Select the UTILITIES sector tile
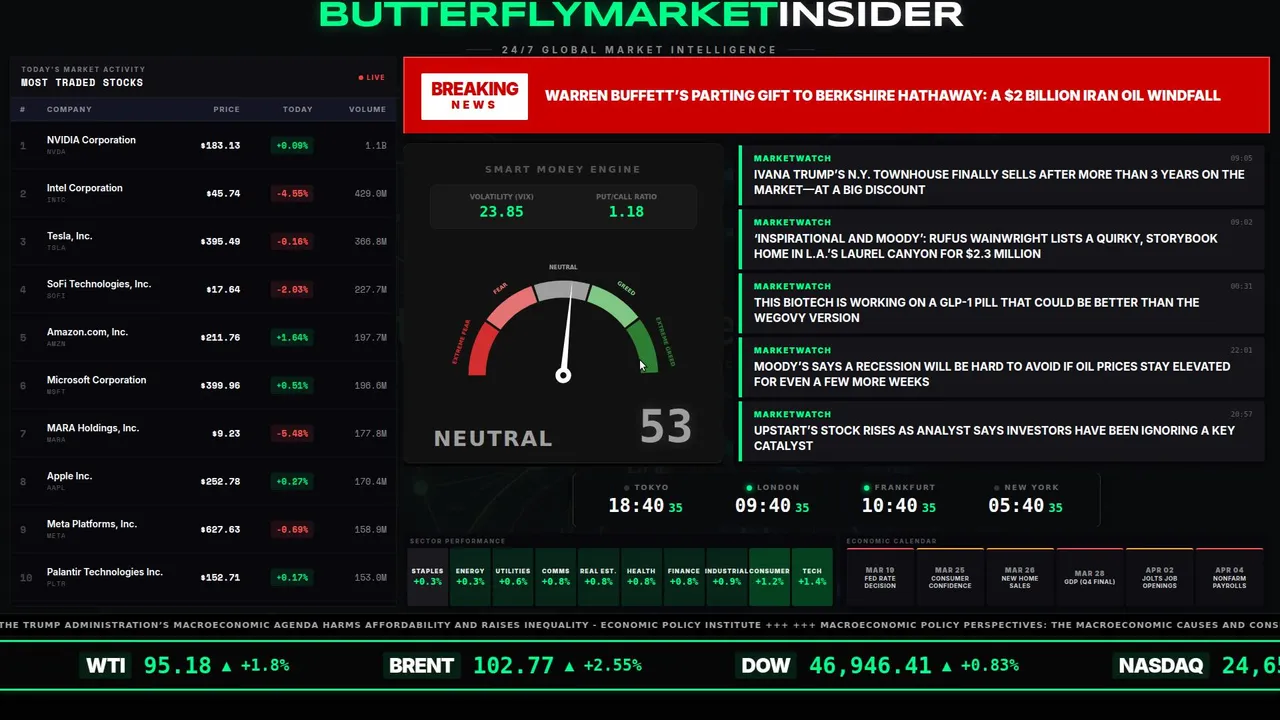1280x720 pixels. [513, 577]
